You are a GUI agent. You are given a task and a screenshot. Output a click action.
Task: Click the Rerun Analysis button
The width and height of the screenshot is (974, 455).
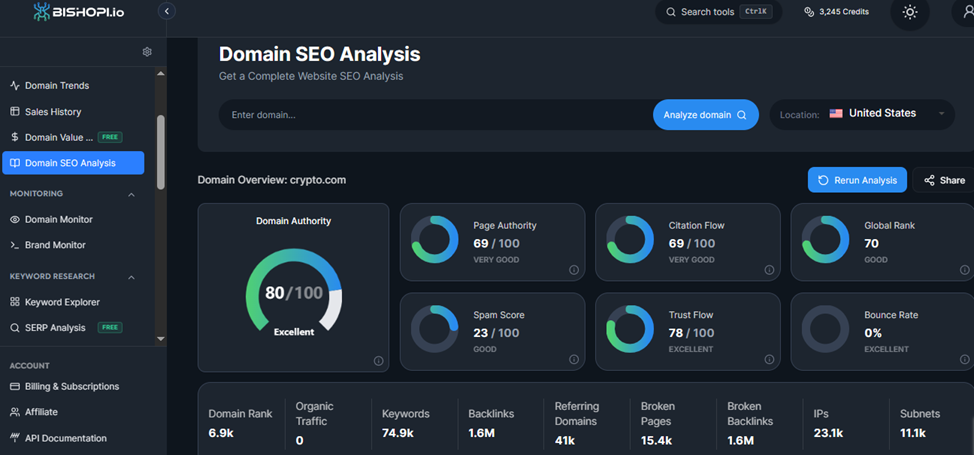pyautogui.click(x=857, y=180)
